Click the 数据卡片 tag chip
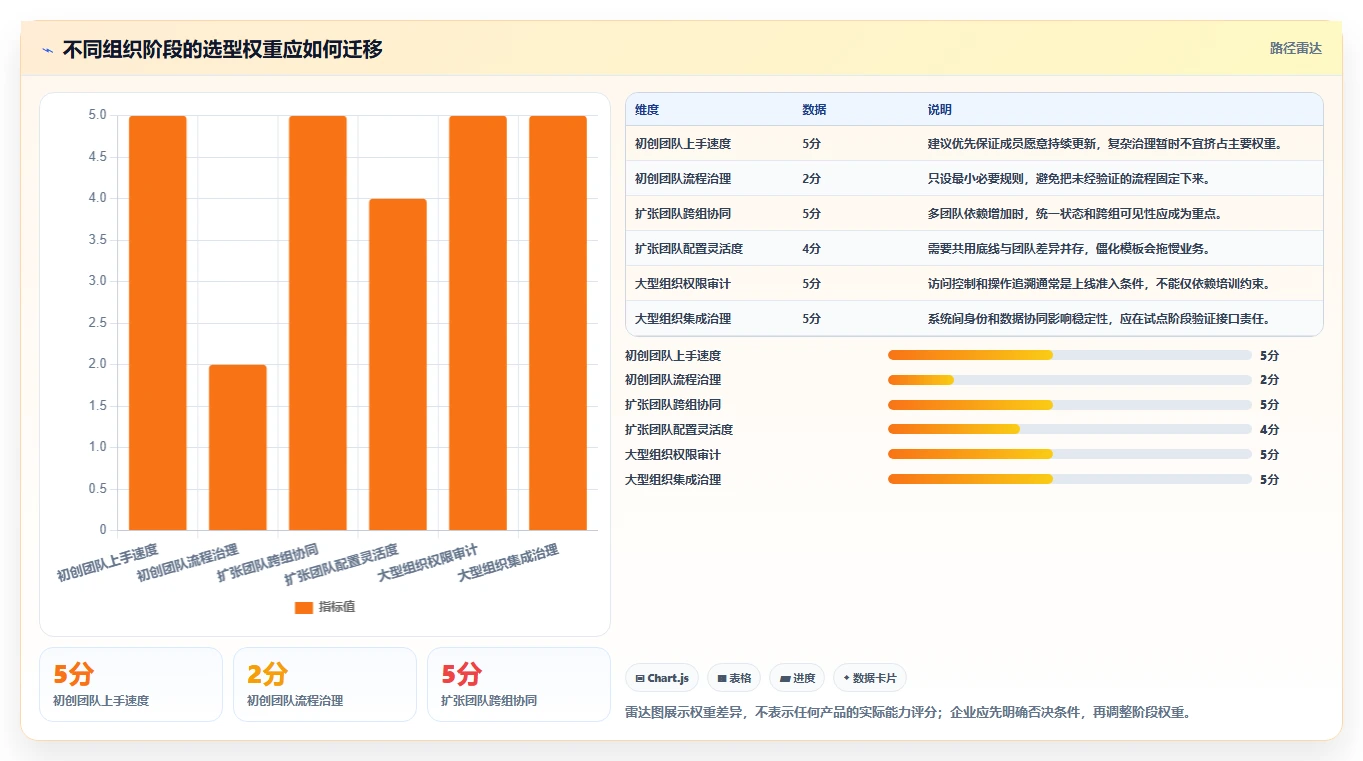Screen dimensions: 1363x761 (869, 678)
